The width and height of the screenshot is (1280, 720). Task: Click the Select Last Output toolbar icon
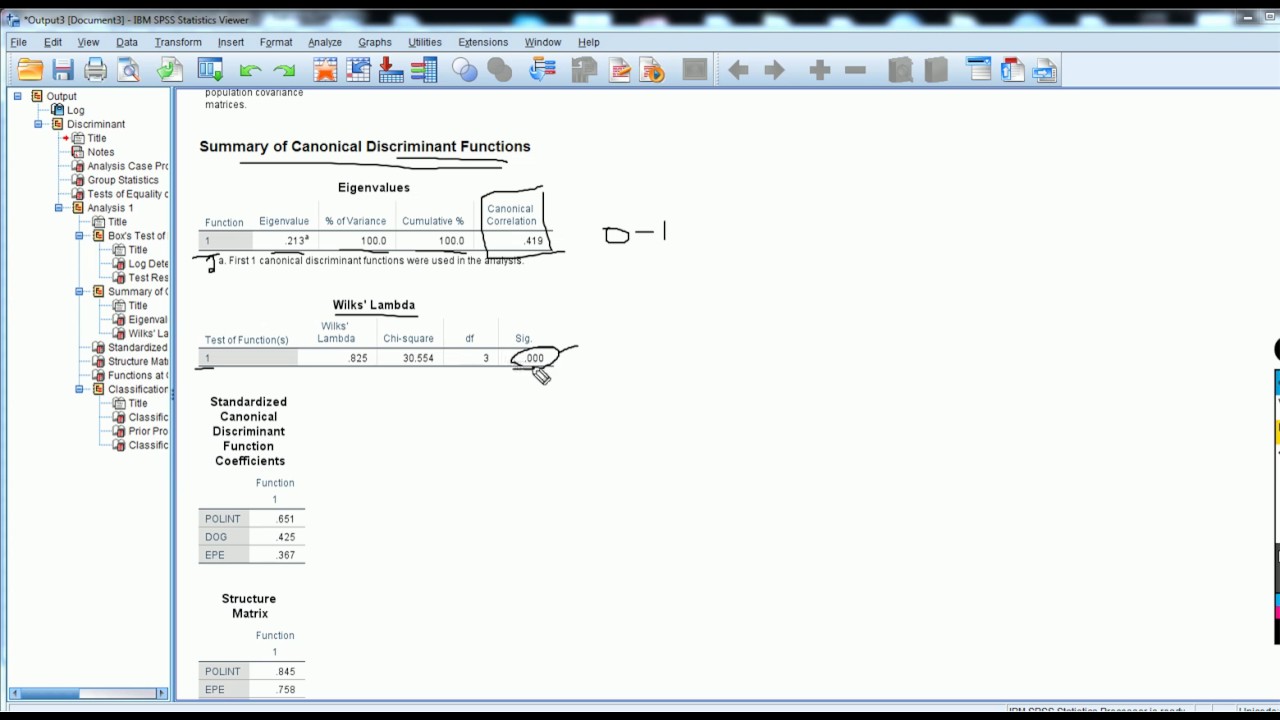point(541,70)
